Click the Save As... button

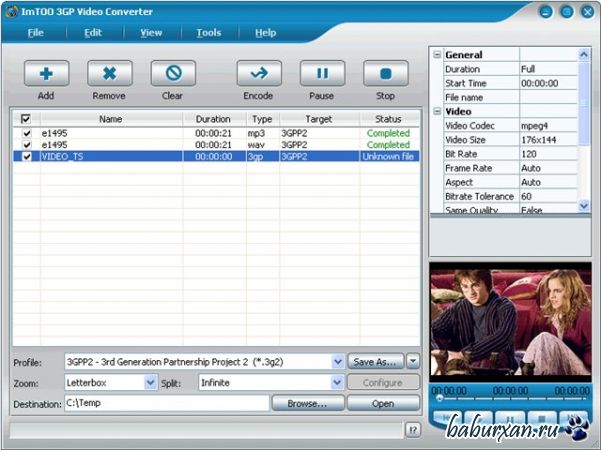(x=374, y=361)
